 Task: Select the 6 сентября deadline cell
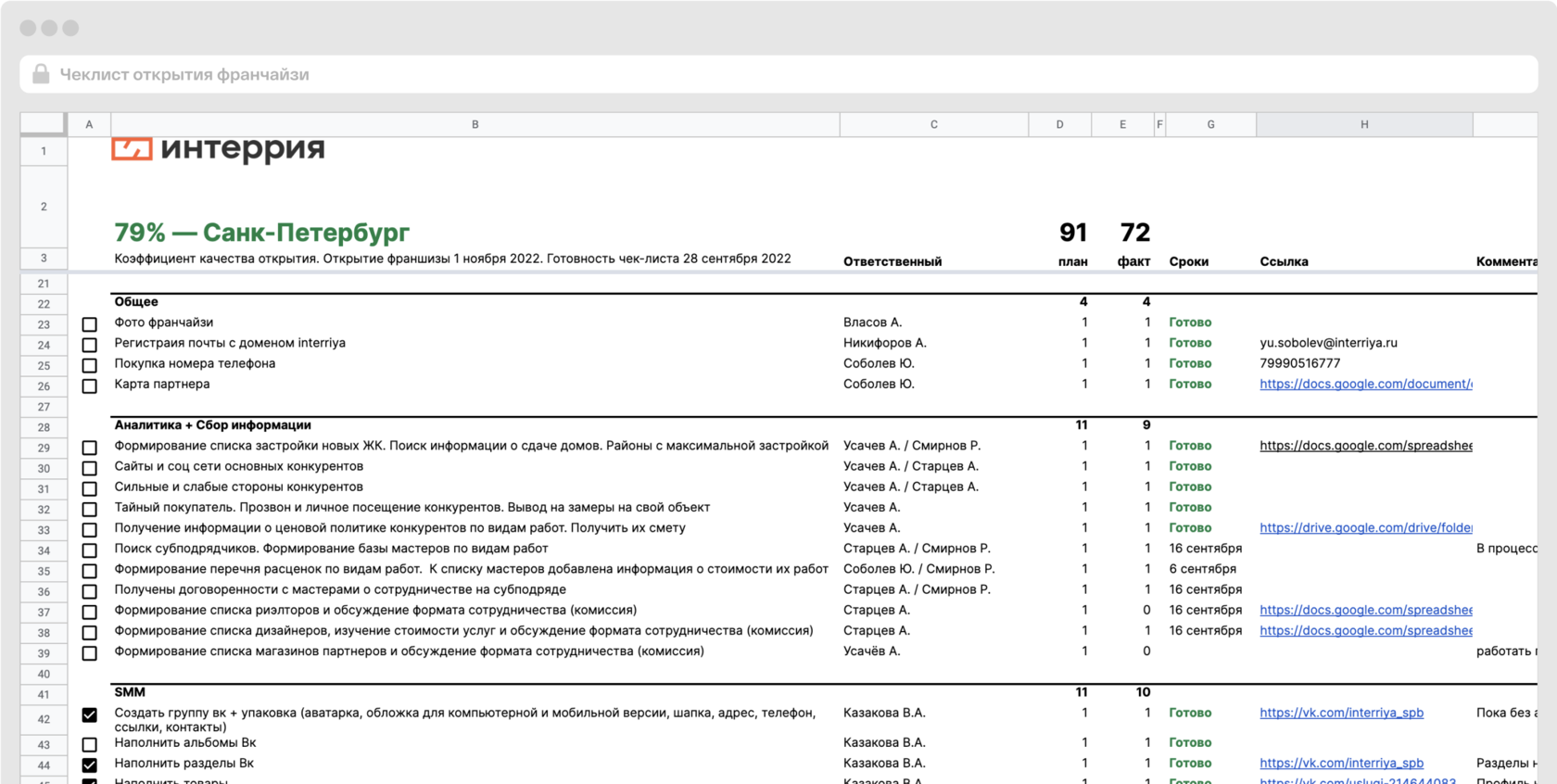tap(1203, 569)
